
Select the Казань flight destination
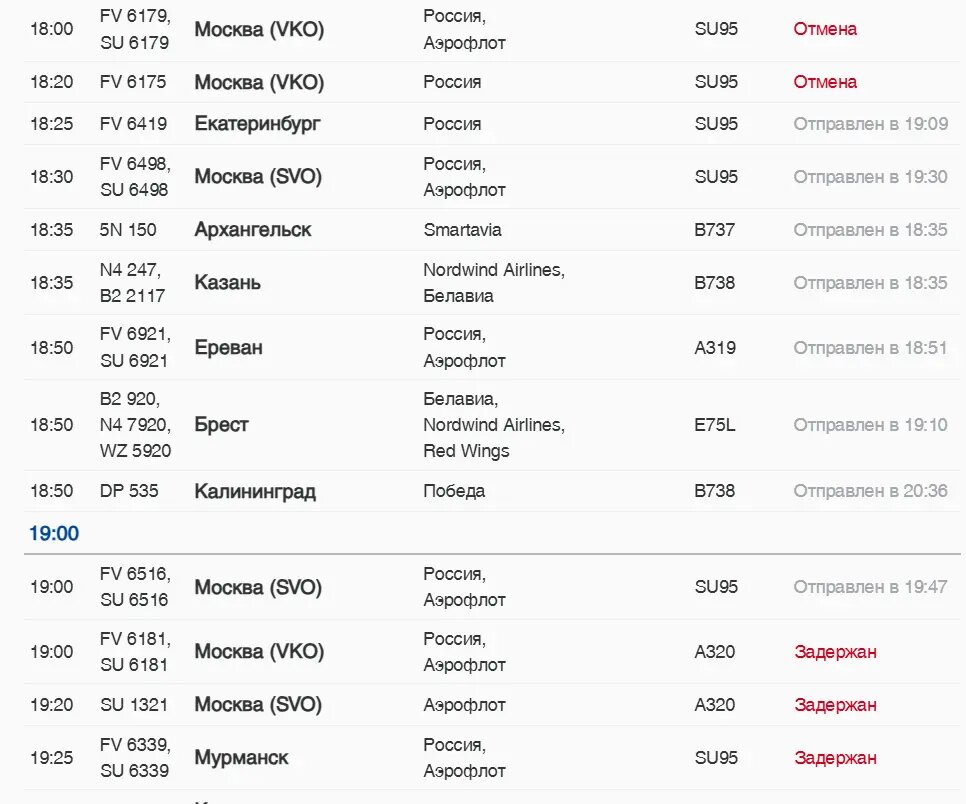[x=227, y=283]
